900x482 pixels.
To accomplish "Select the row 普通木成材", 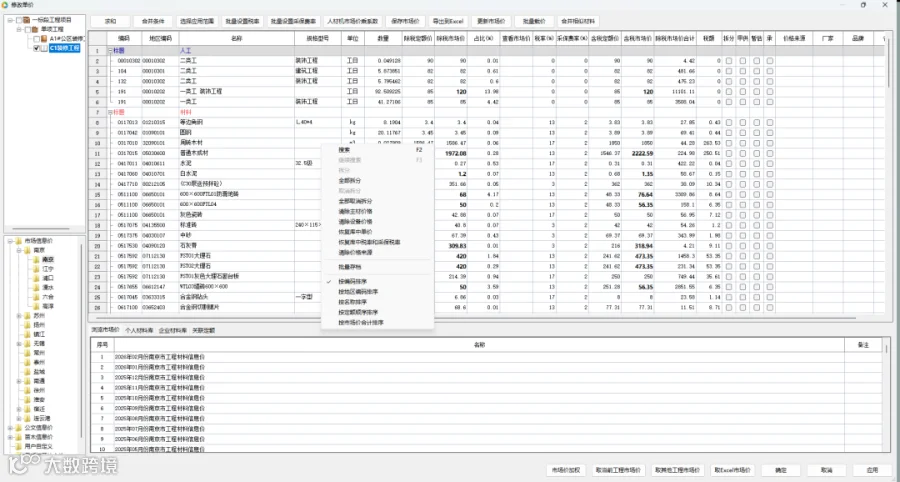I will click(487, 153).
